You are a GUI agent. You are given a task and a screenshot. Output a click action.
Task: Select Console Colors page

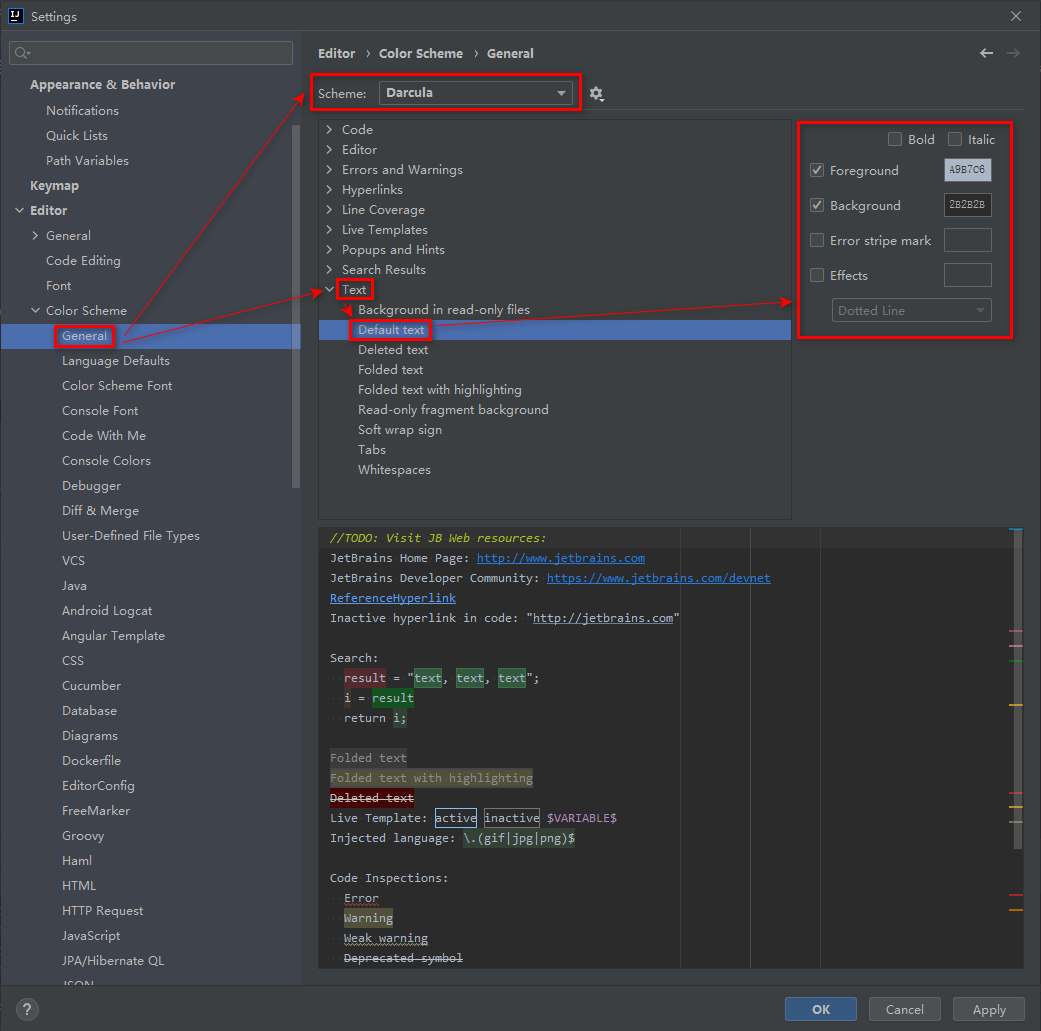point(106,461)
